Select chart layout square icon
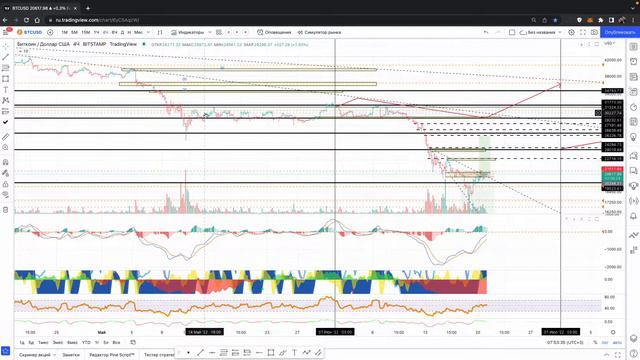640x360 pixels. click(x=512, y=32)
